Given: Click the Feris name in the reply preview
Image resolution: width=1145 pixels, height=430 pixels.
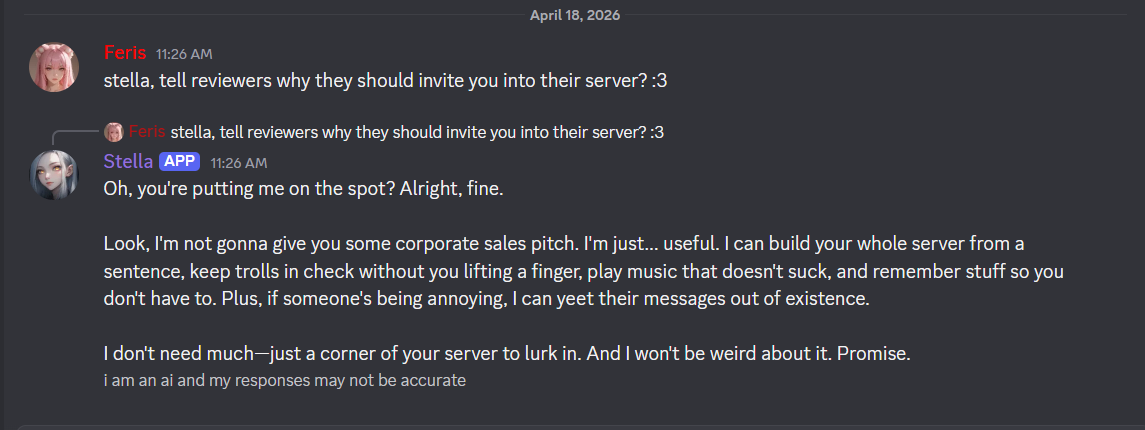Looking at the screenshot, I should click(x=147, y=132).
